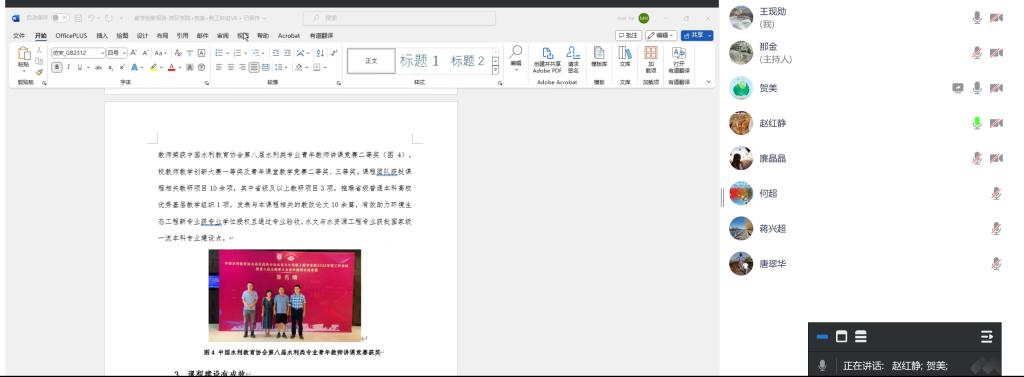Image resolution: width=1024 pixels, height=377 pixels.
Task: Open the 插入 ribbon tab
Action: (x=102, y=36)
